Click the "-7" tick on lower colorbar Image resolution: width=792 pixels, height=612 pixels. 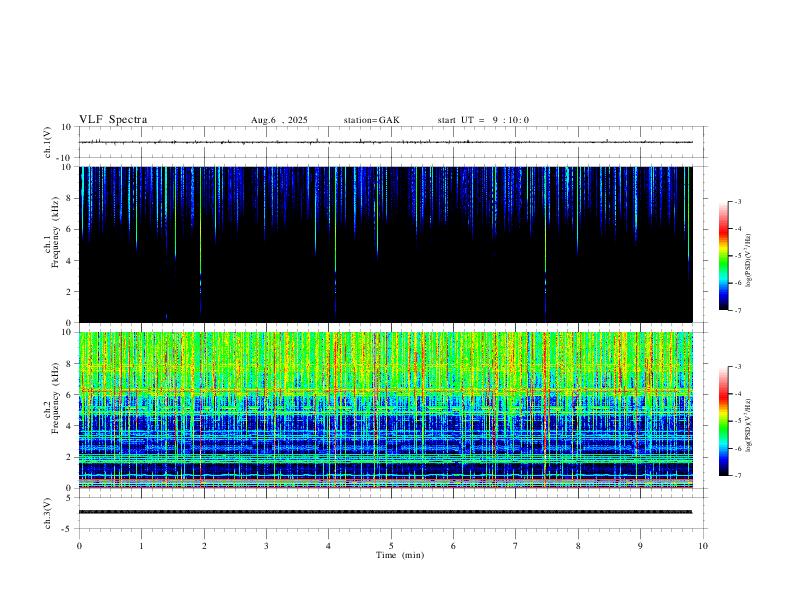[737, 476]
